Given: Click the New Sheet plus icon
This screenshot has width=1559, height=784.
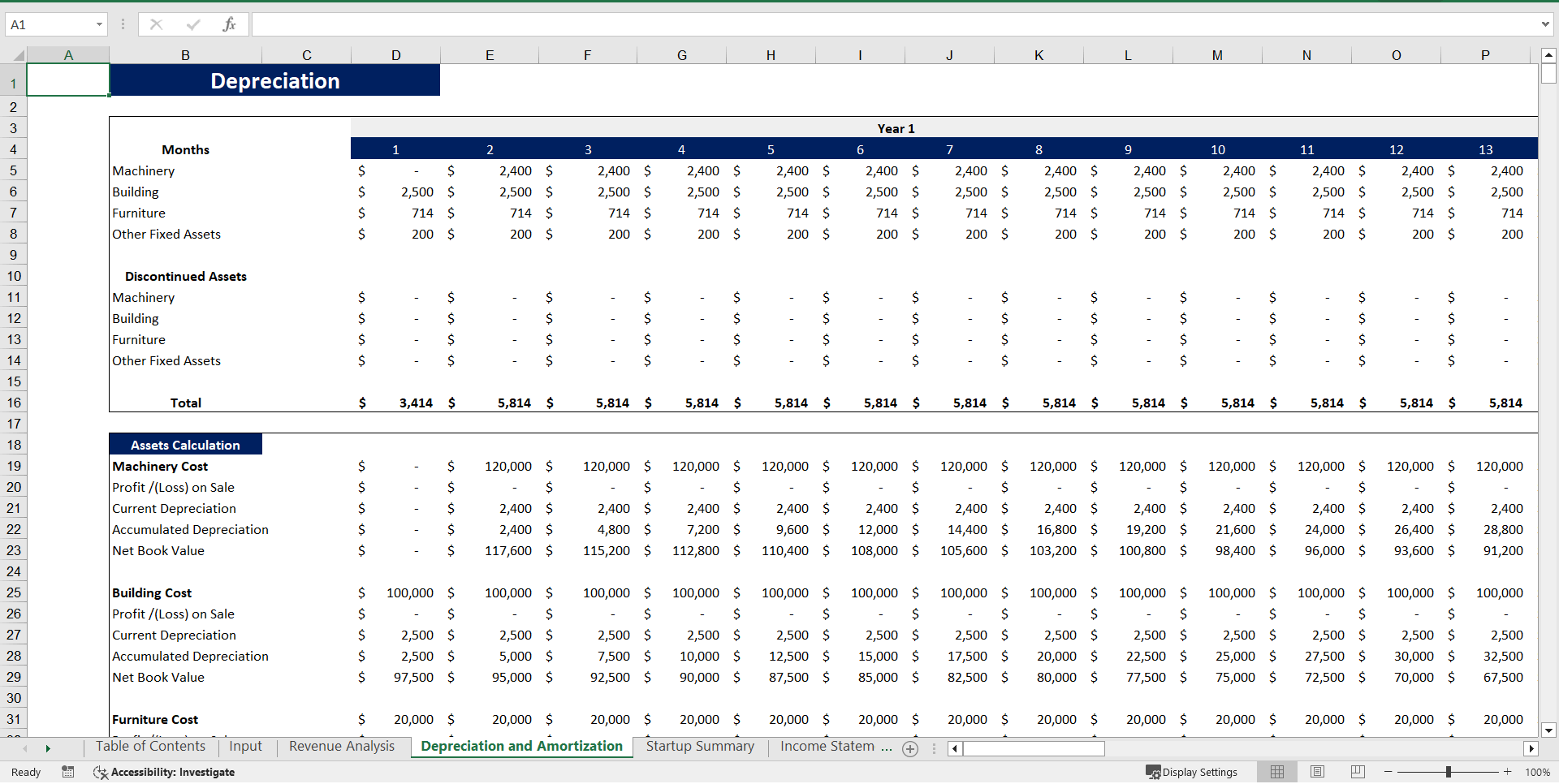Looking at the screenshot, I should point(910,748).
